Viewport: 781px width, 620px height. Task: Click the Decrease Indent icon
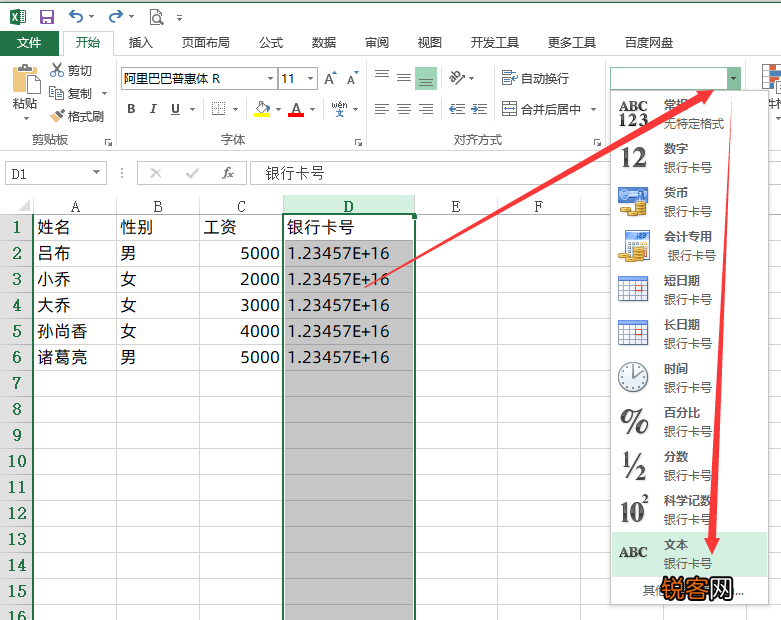pyautogui.click(x=457, y=109)
